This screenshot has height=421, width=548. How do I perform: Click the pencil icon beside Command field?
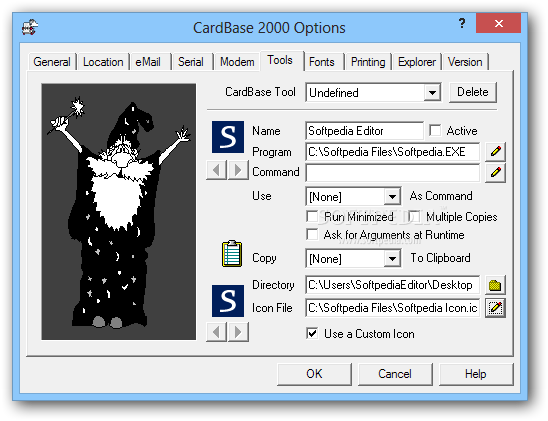[495, 173]
